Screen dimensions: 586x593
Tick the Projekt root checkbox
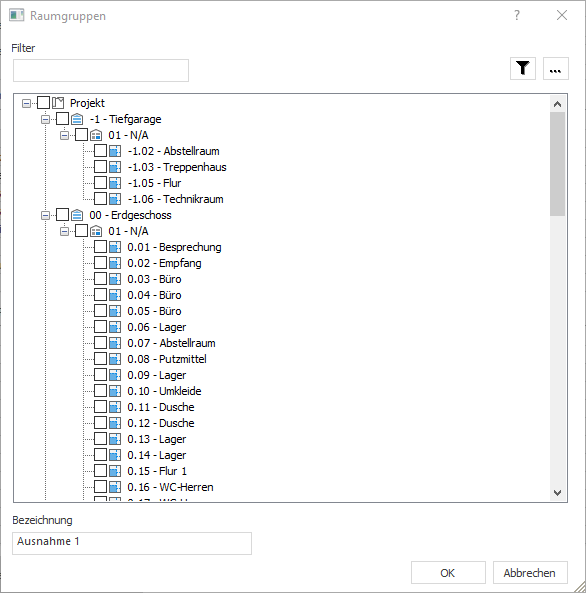[44, 102]
